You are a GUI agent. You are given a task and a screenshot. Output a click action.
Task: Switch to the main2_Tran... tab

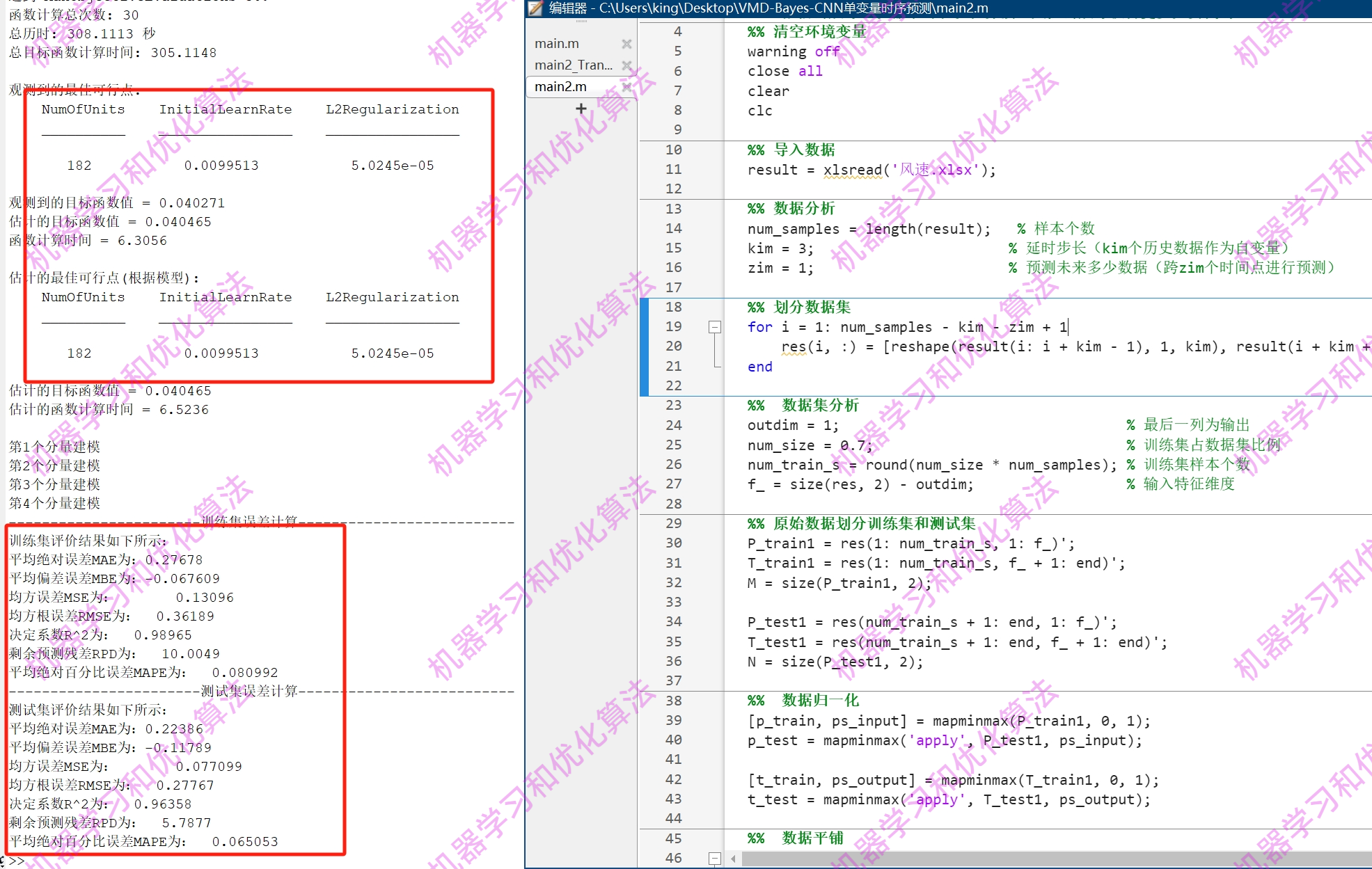(x=573, y=65)
